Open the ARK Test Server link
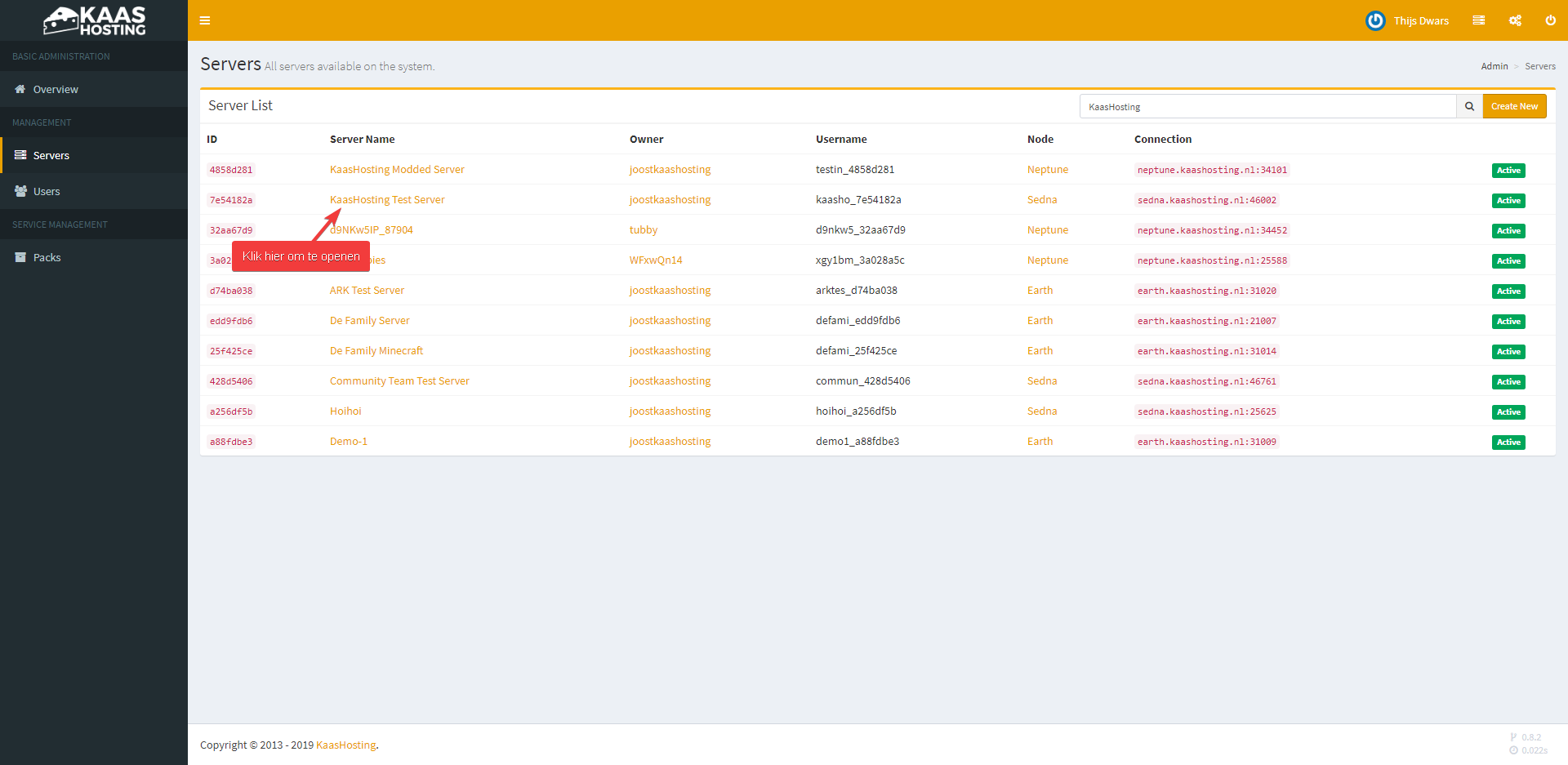The width and height of the screenshot is (1568, 765). (367, 291)
